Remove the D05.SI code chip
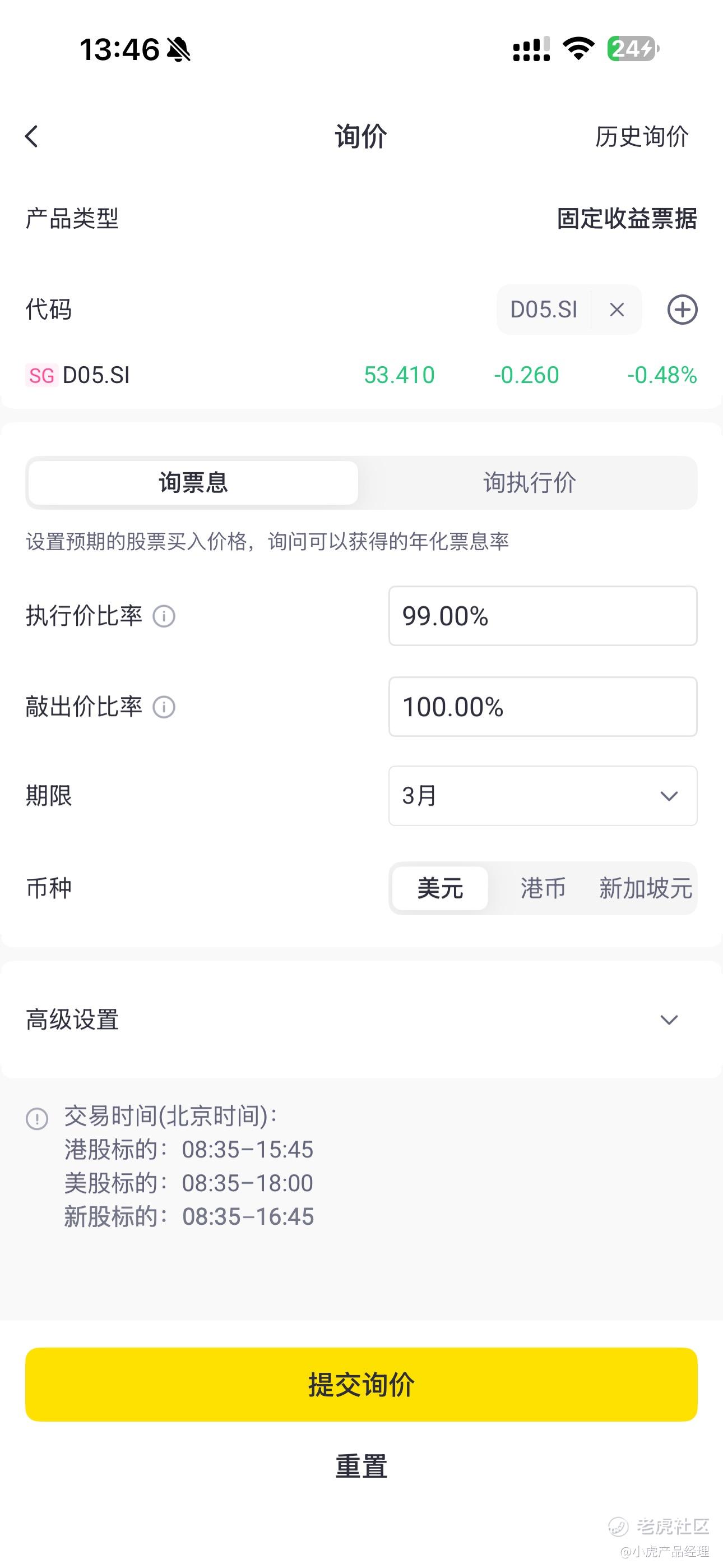The height and width of the screenshot is (1568, 723). [617, 310]
